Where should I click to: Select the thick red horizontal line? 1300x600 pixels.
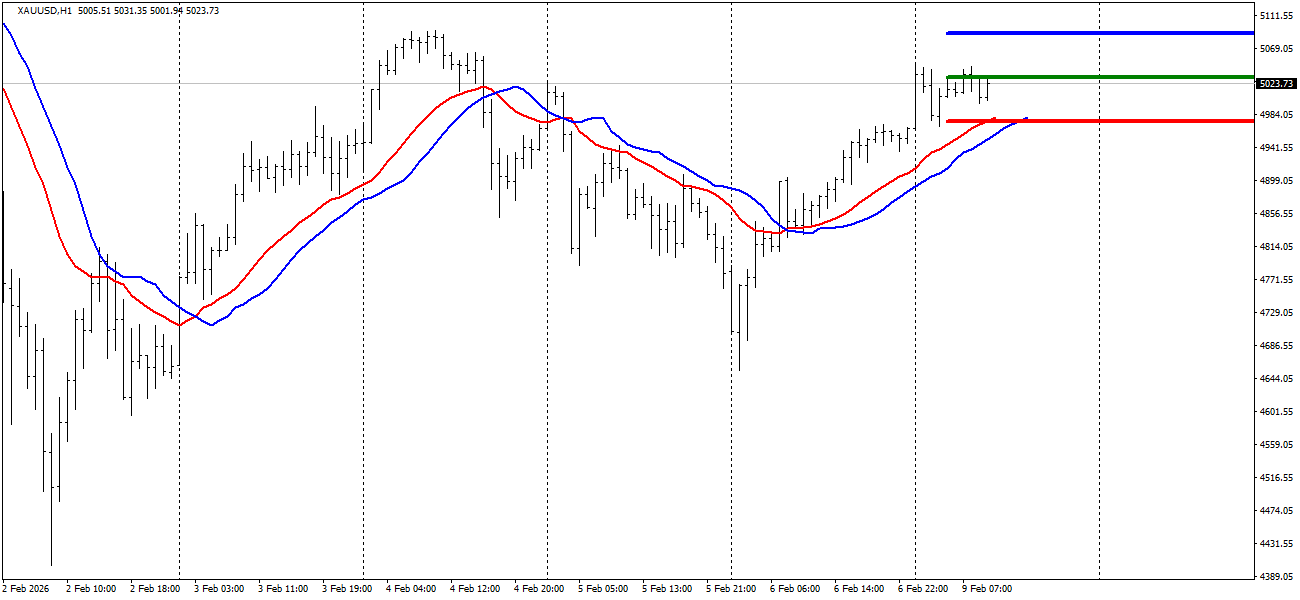(x=1100, y=121)
